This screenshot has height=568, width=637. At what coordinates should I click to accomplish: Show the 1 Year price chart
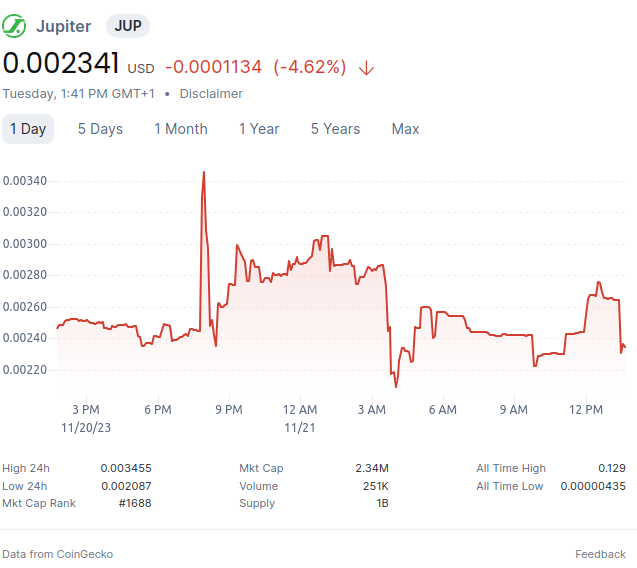click(x=259, y=129)
